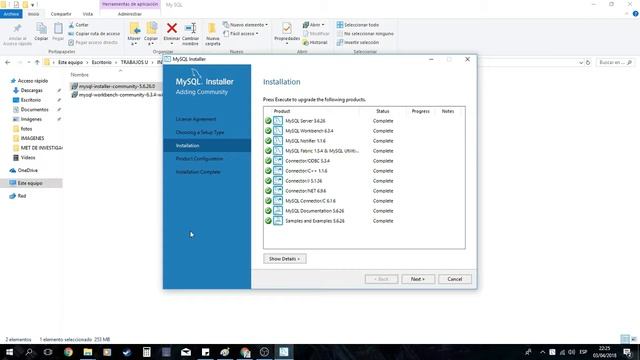Screen dimensions: 640x360
Task: Select the mysql-workbench-community file
Action: pyautogui.click(x=116, y=95)
